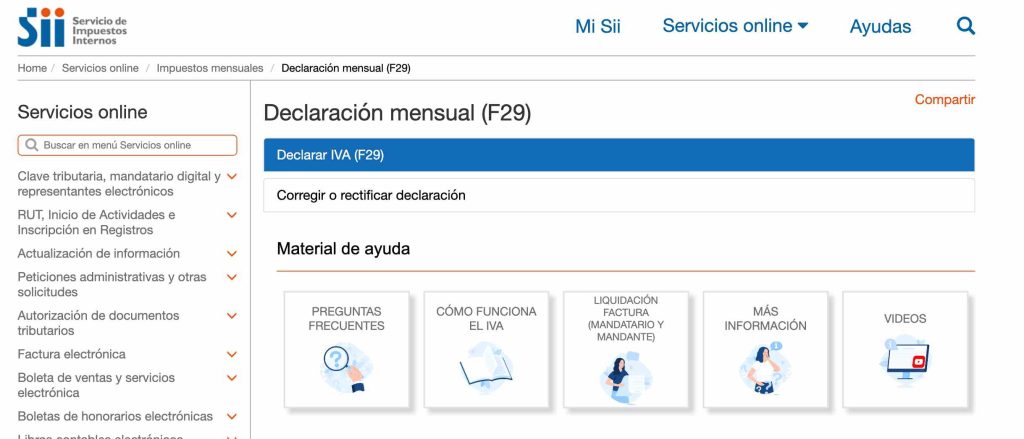Open the search magnifier icon in header
The height and width of the screenshot is (439, 1024).
coord(965,26)
